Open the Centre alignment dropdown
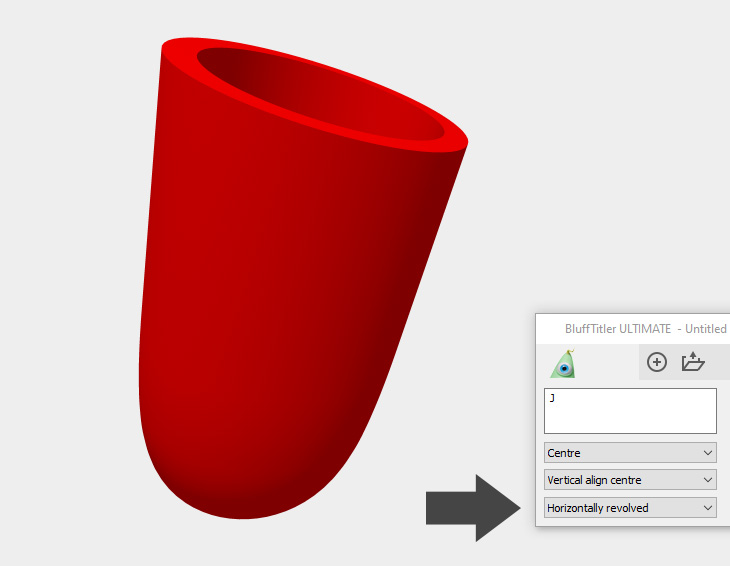The image size is (730, 566). pyautogui.click(x=630, y=453)
